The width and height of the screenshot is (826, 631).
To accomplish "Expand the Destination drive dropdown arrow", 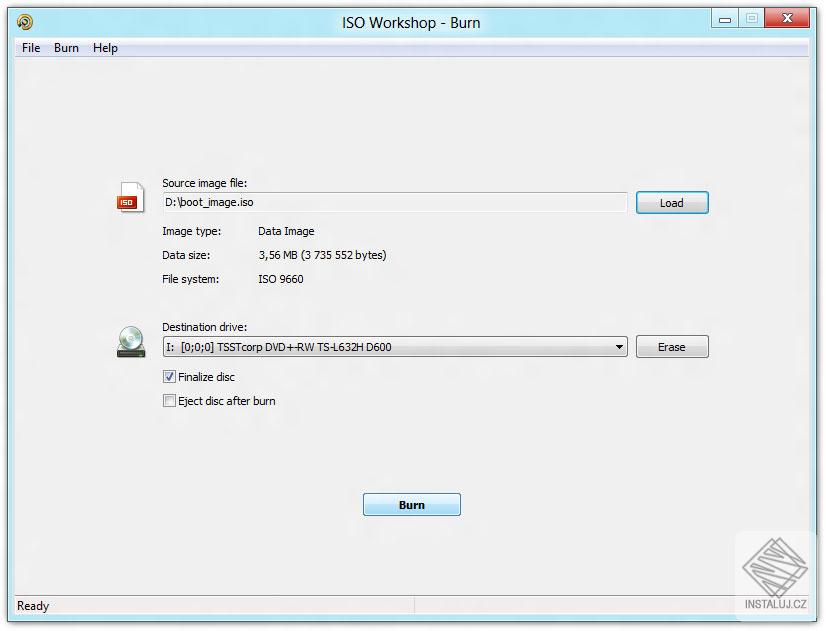I will (x=620, y=347).
